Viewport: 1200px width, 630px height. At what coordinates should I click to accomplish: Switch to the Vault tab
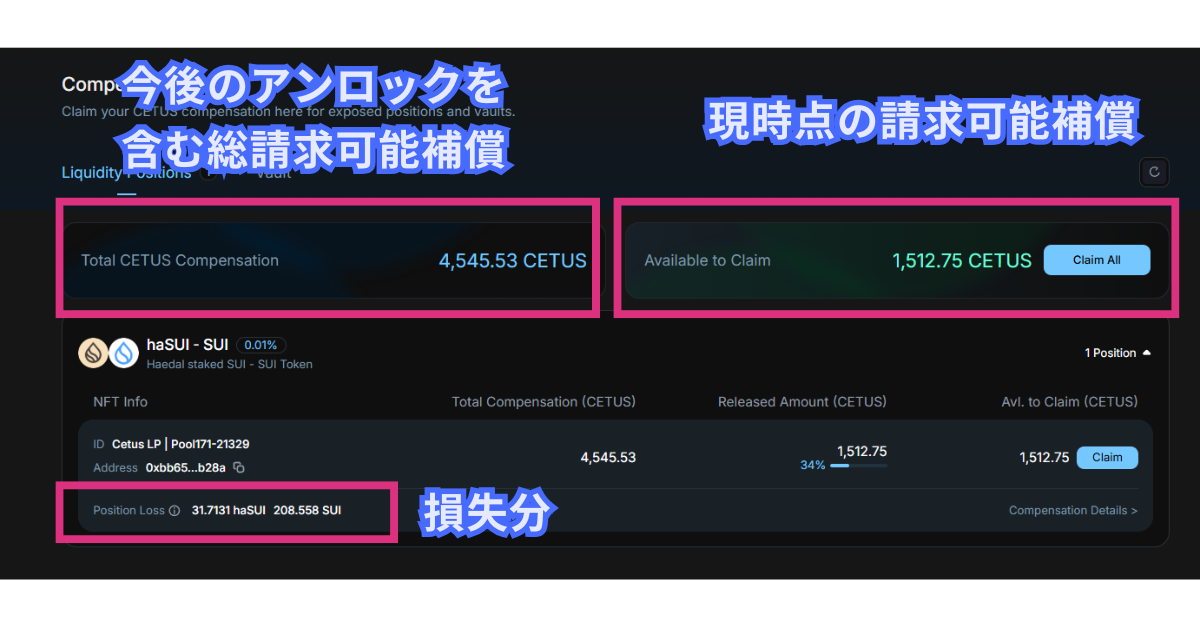pyautogui.click(x=273, y=173)
